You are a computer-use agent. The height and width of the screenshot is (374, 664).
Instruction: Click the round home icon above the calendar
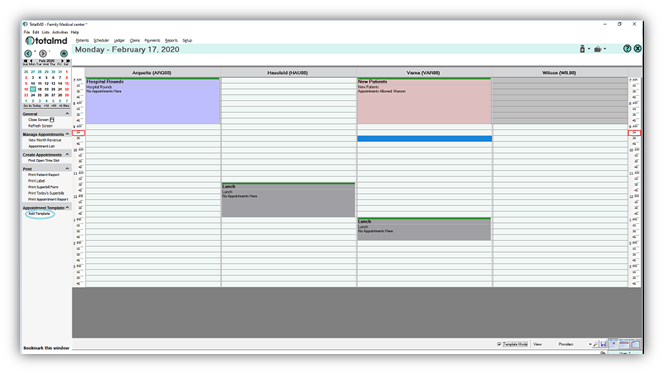click(64, 53)
